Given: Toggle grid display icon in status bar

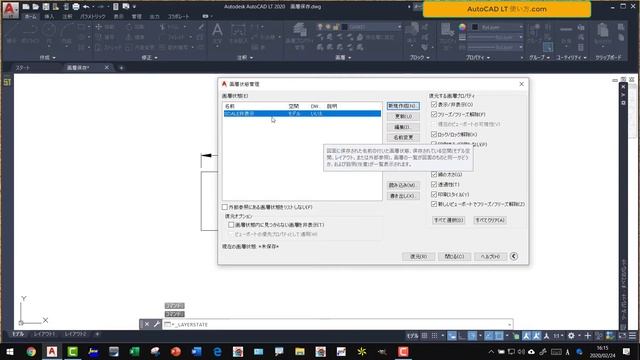Looking at the screenshot, I should [x=424, y=336].
